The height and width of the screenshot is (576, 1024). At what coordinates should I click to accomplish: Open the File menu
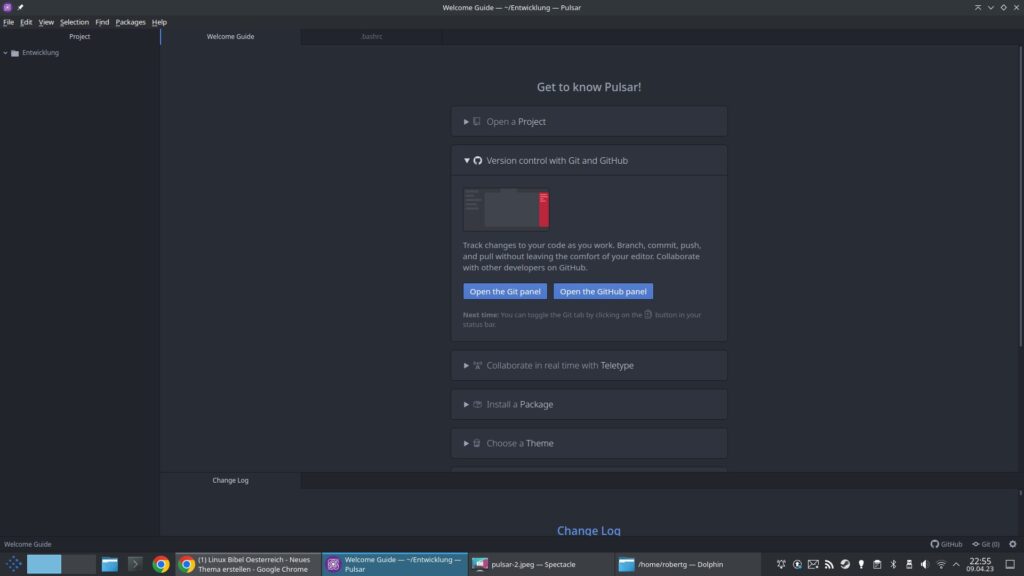coord(8,22)
